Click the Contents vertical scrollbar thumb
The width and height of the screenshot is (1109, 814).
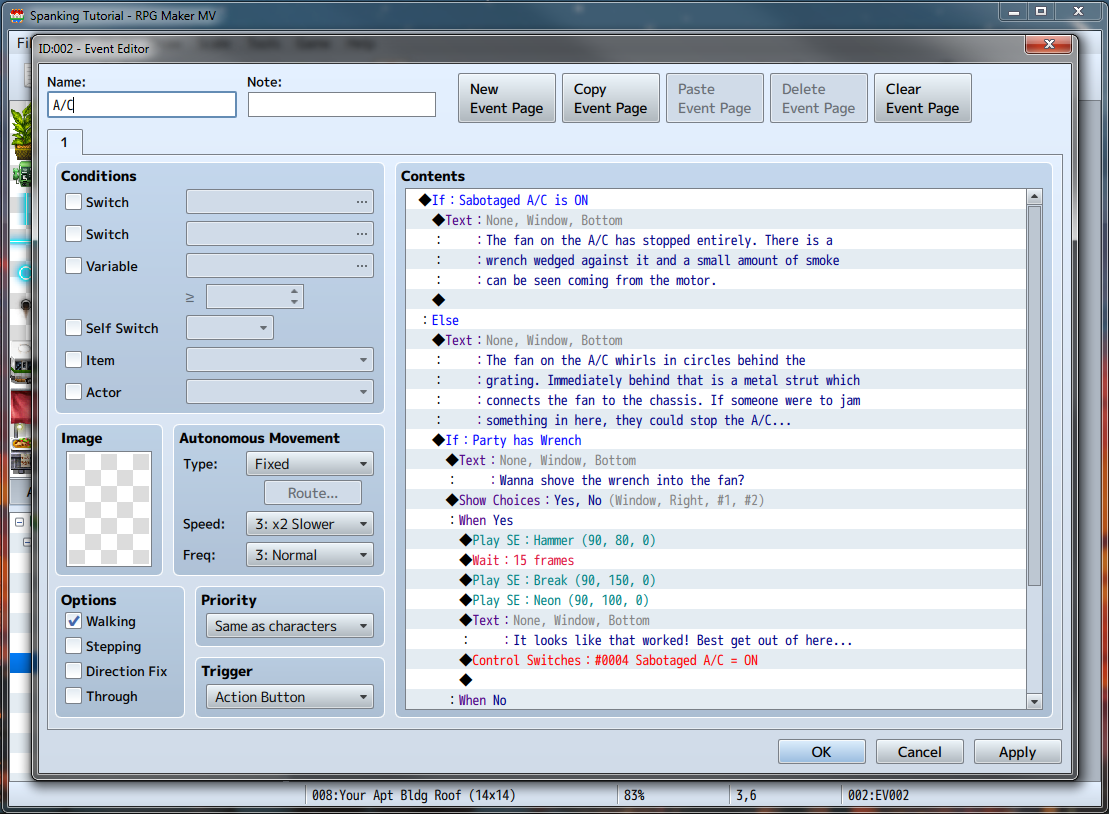[x=1035, y=396]
